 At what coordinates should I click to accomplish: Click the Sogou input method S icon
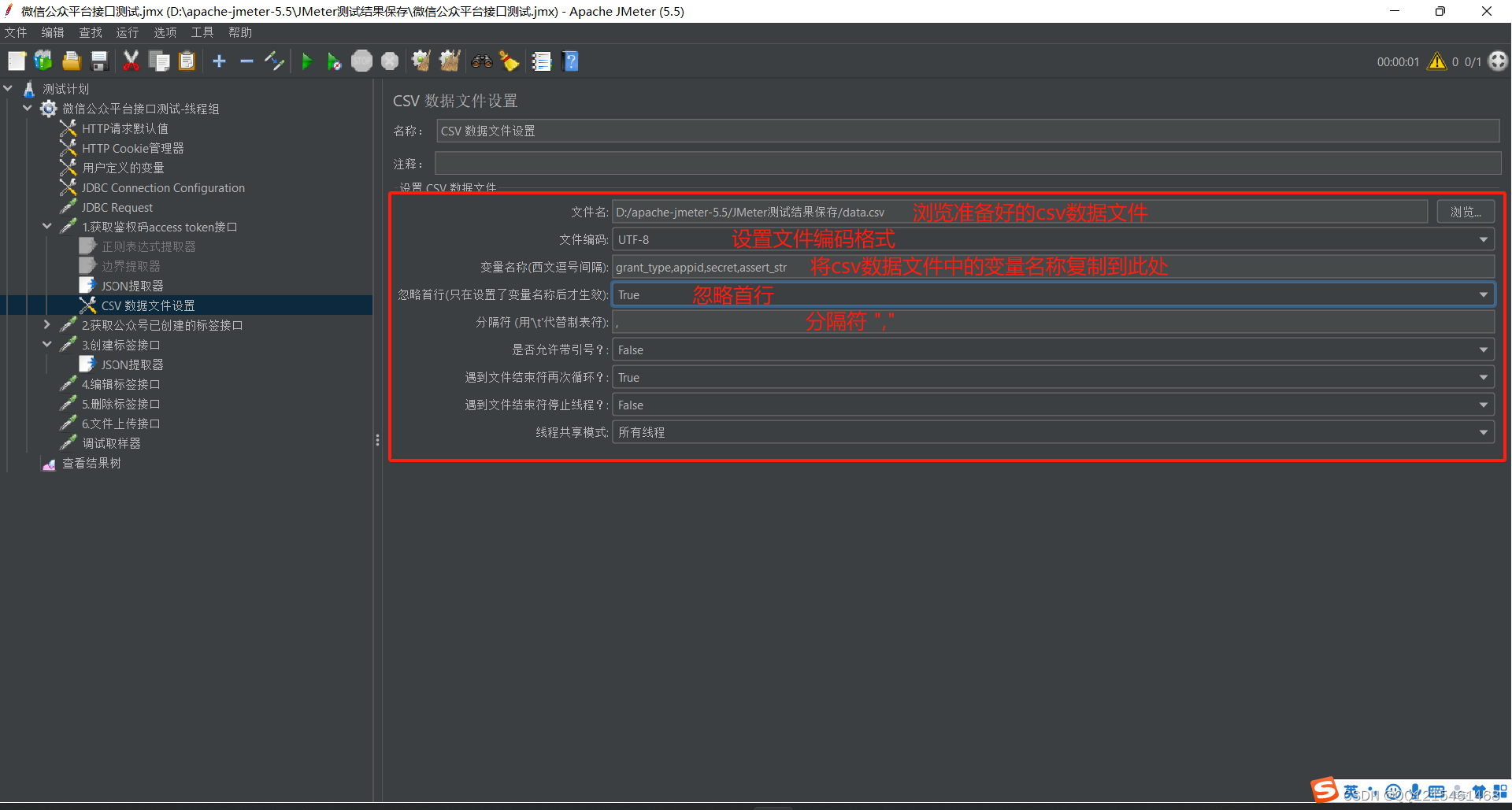click(1325, 790)
